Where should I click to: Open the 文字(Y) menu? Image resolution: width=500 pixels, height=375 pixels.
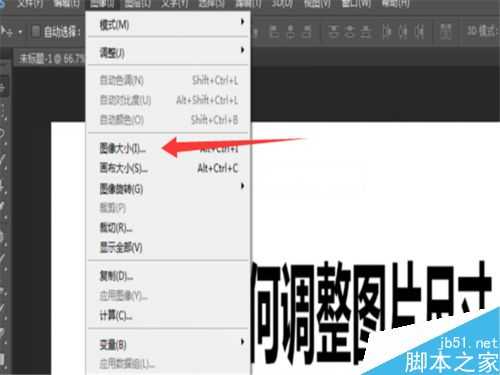click(x=174, y=3)
